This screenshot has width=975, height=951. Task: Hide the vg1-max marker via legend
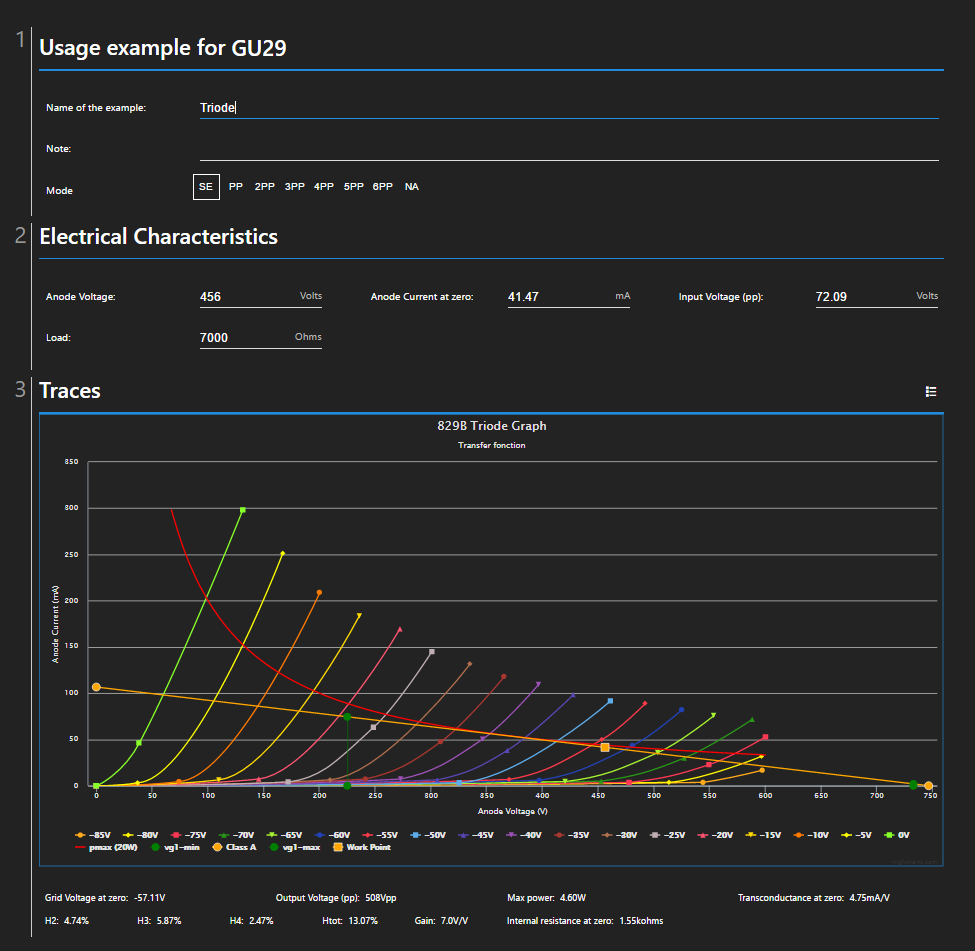coord(295,847)
